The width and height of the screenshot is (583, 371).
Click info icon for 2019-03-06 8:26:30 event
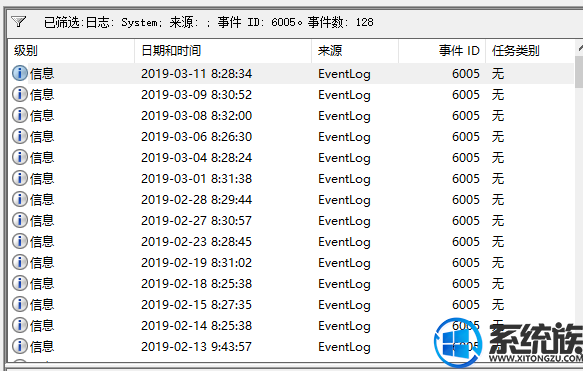pos(20,136)
